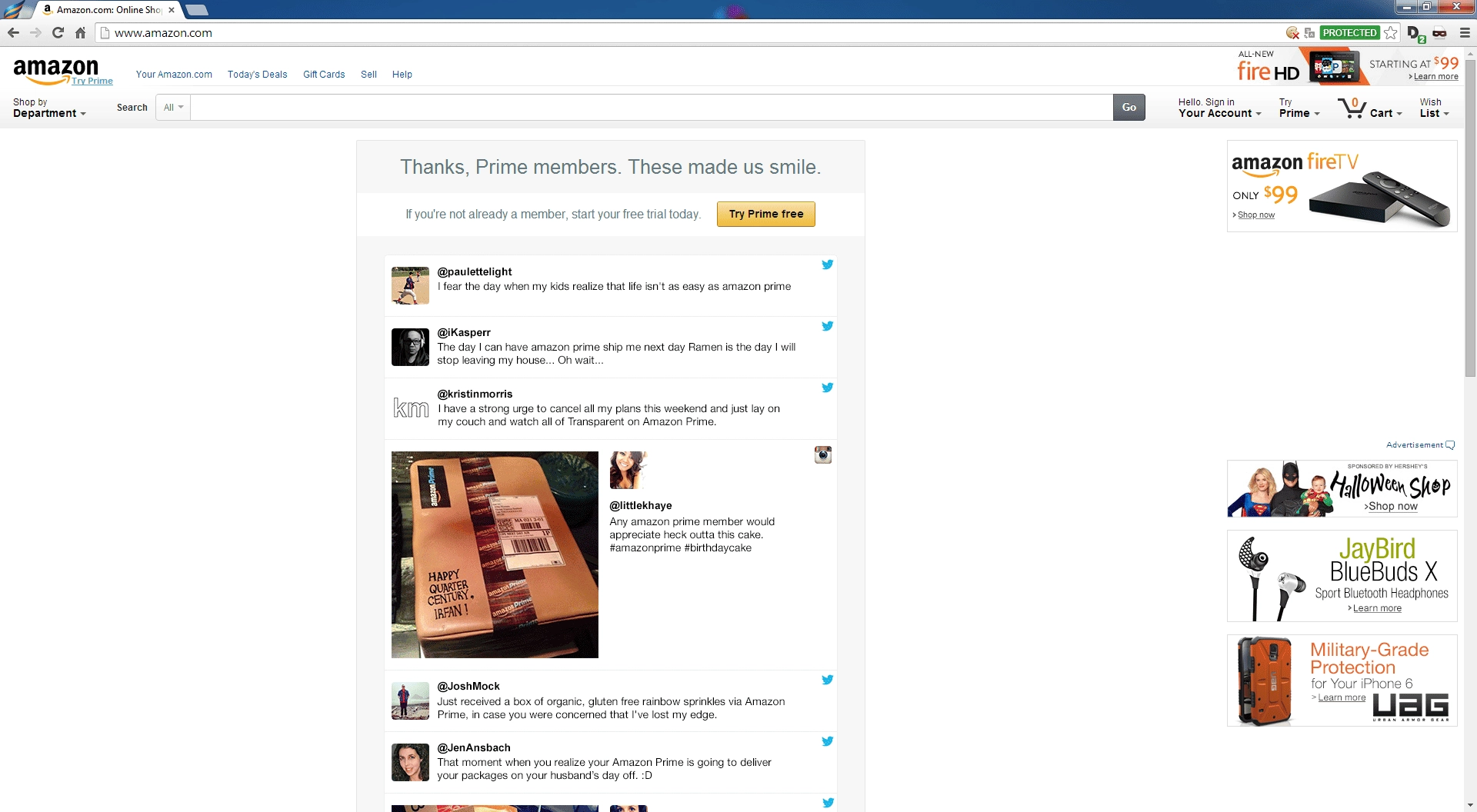
Task: Click the PROTECTED extension badge
Action: tap(1350, 32)
